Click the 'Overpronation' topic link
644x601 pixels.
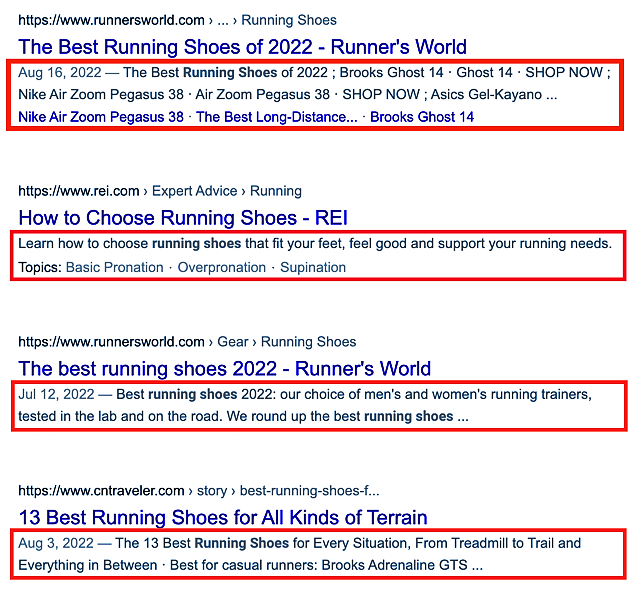click(x=221, y=267)
